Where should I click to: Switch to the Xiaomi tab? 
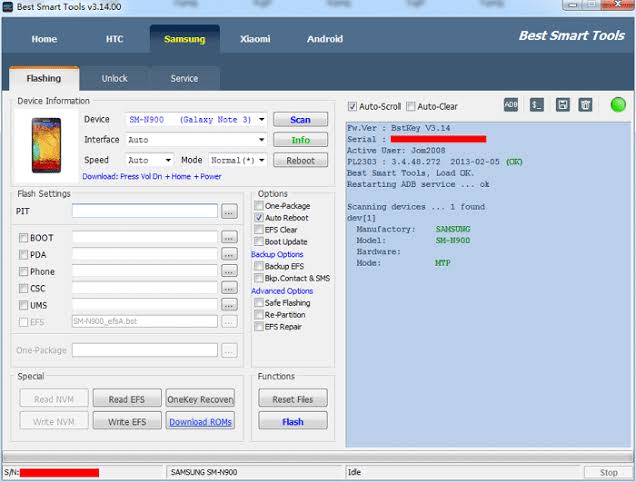click(255, 39)
